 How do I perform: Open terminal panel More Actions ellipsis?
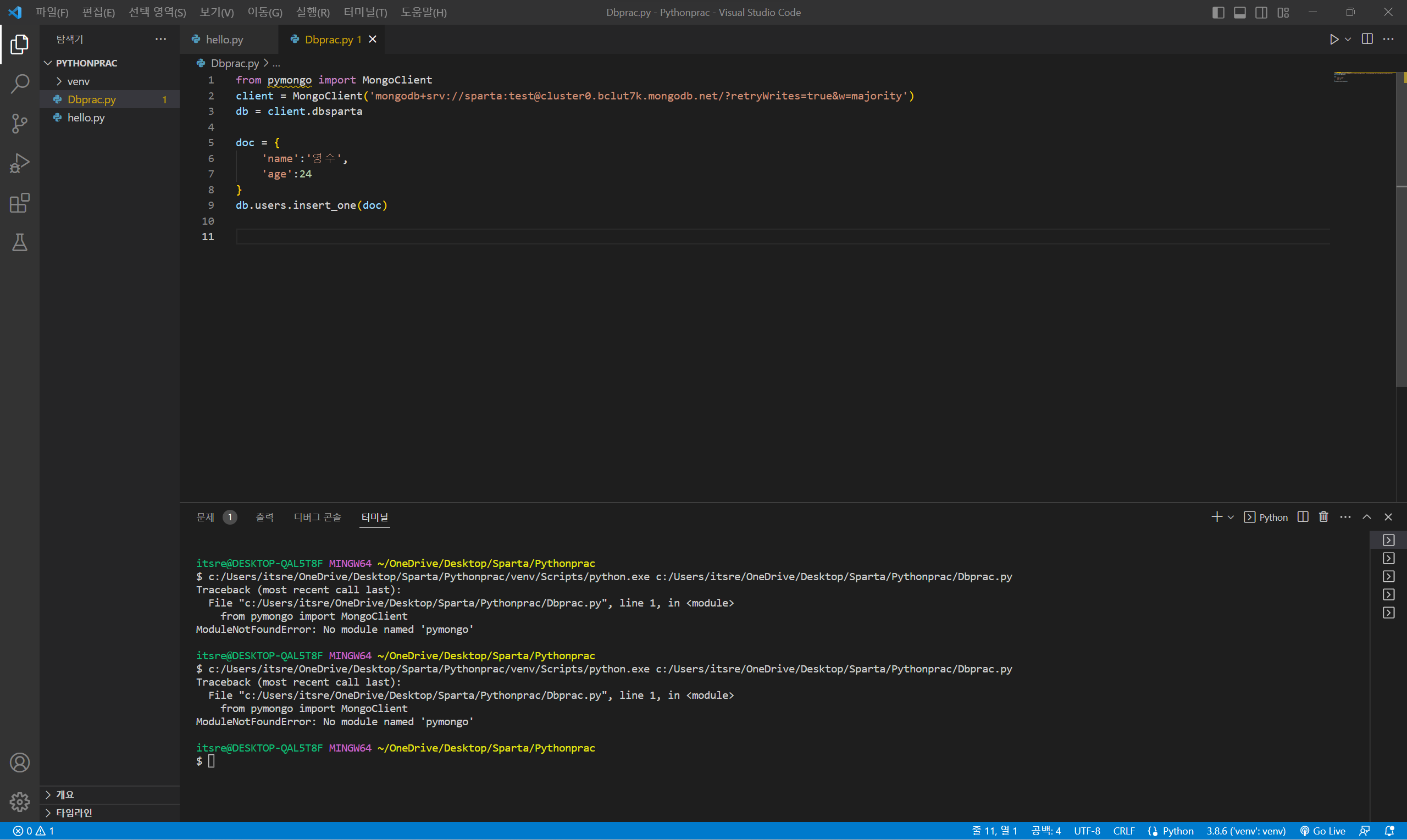click(x=1345, y=517)
